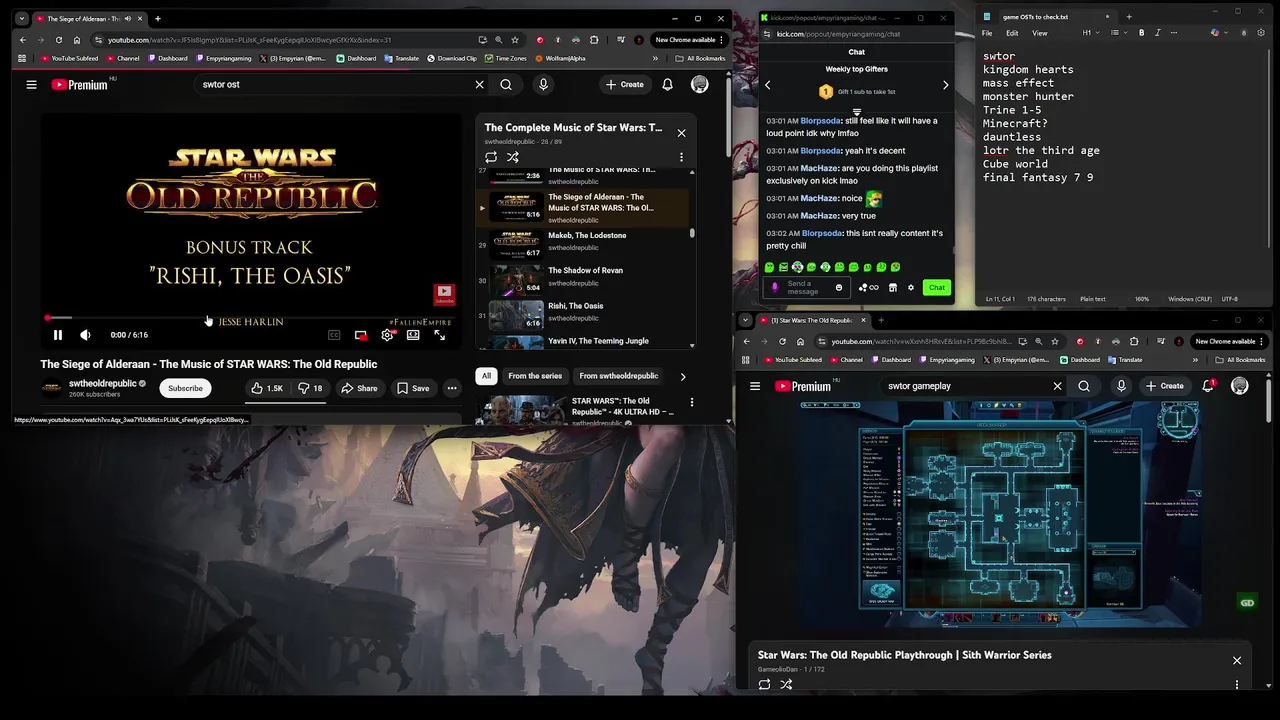Screen dimensions: 1280x720
Task: Switch video to theater mode
Action: click(x=413, y=335)
